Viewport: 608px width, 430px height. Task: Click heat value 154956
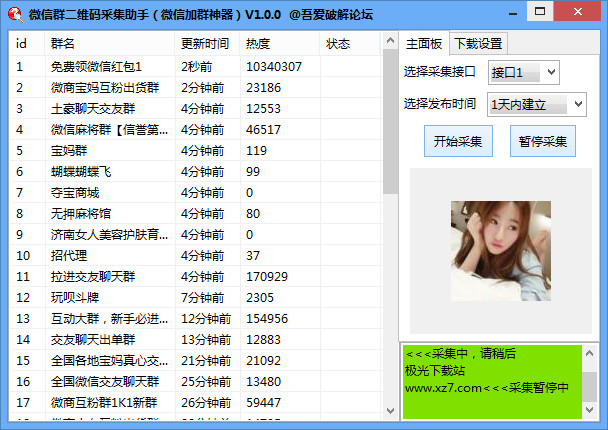(267, 319)
